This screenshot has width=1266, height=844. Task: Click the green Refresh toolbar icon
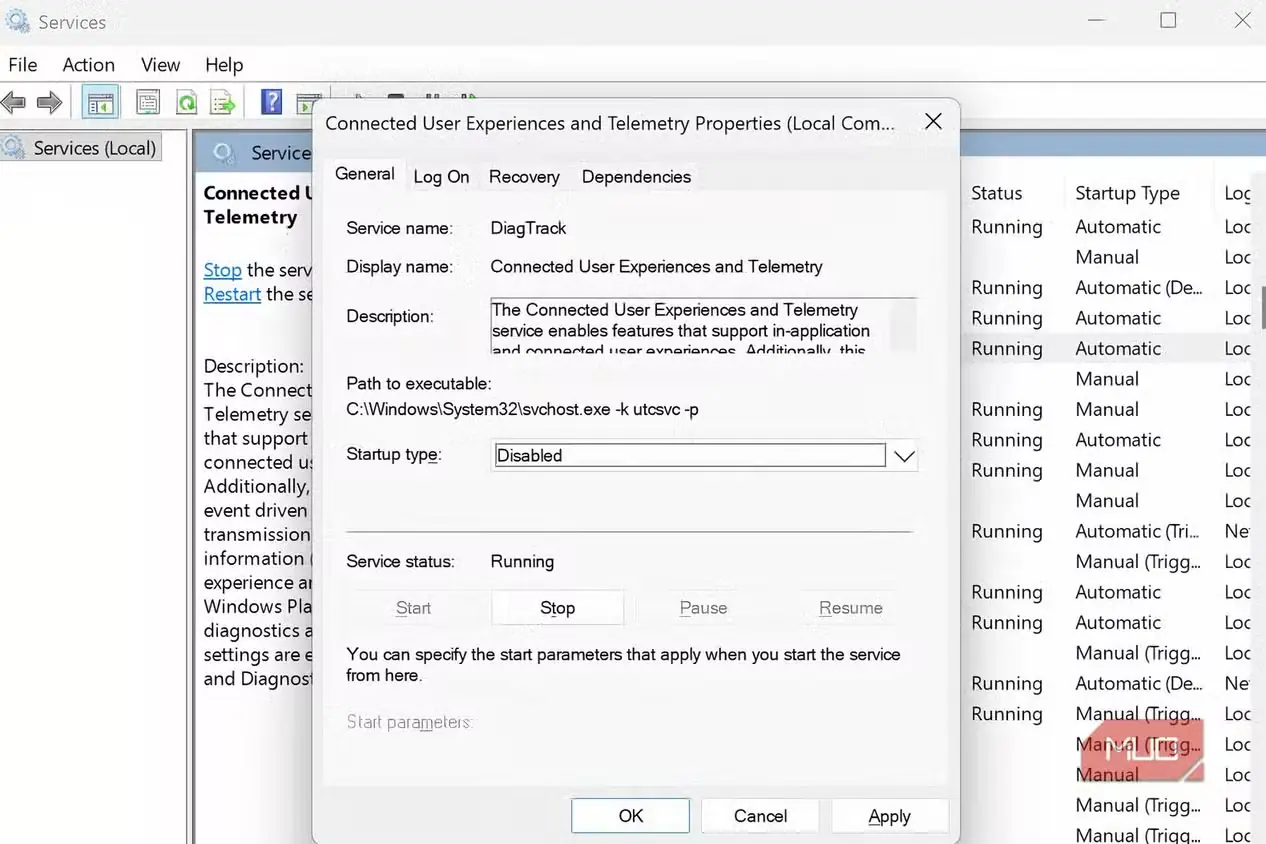point(186,102)
